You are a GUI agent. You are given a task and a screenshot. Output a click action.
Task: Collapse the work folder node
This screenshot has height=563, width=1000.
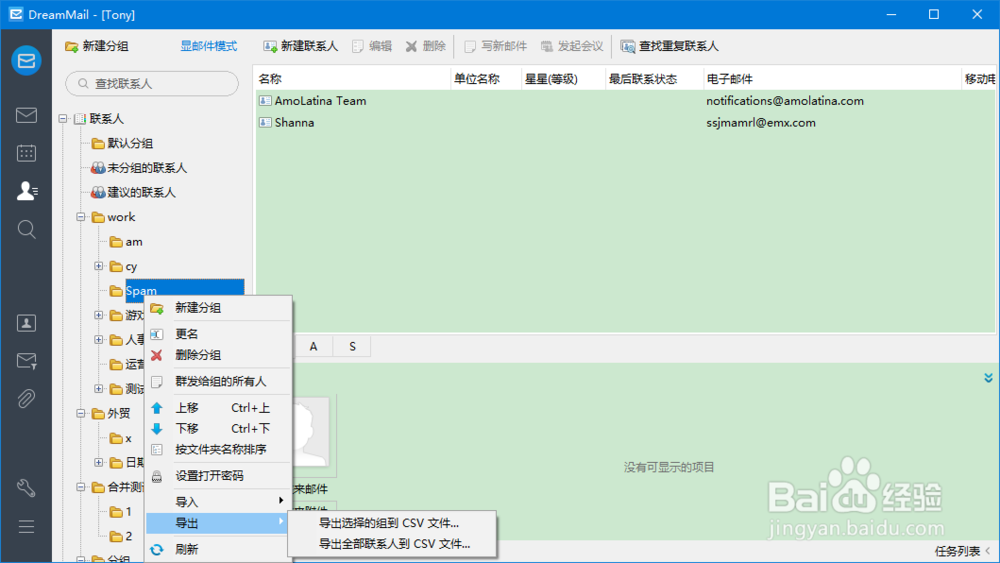coord(81,217)
